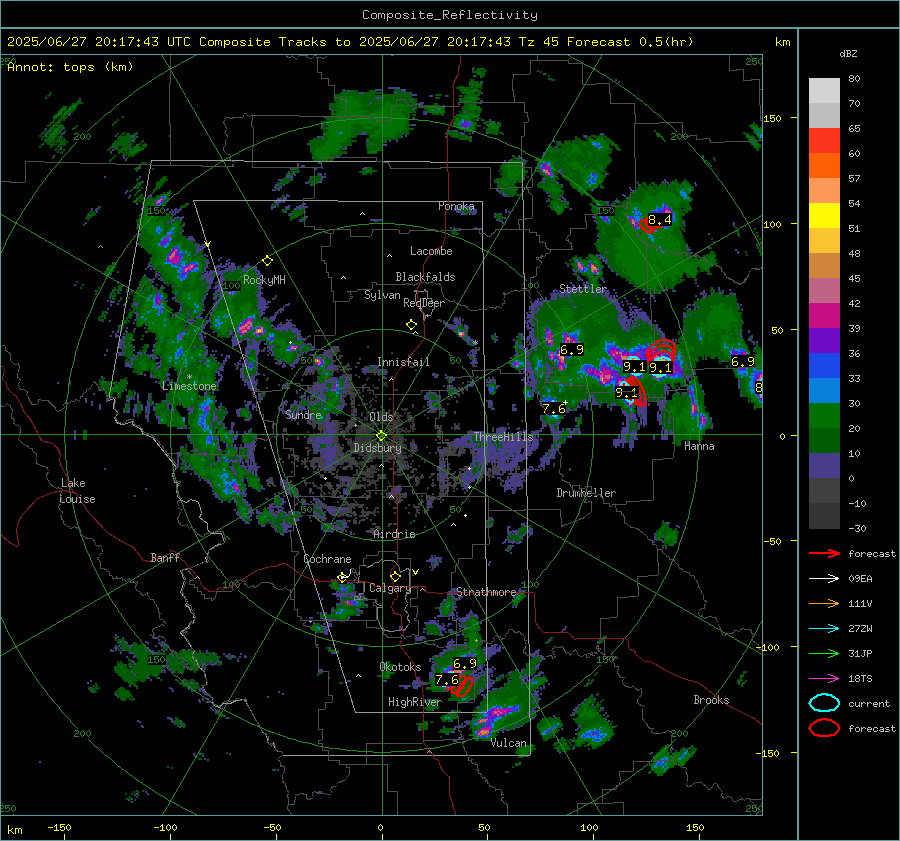The height and width of the screenshot is (841, 900).
Task: Click the Sundre town label
Action: click(304, 415)
